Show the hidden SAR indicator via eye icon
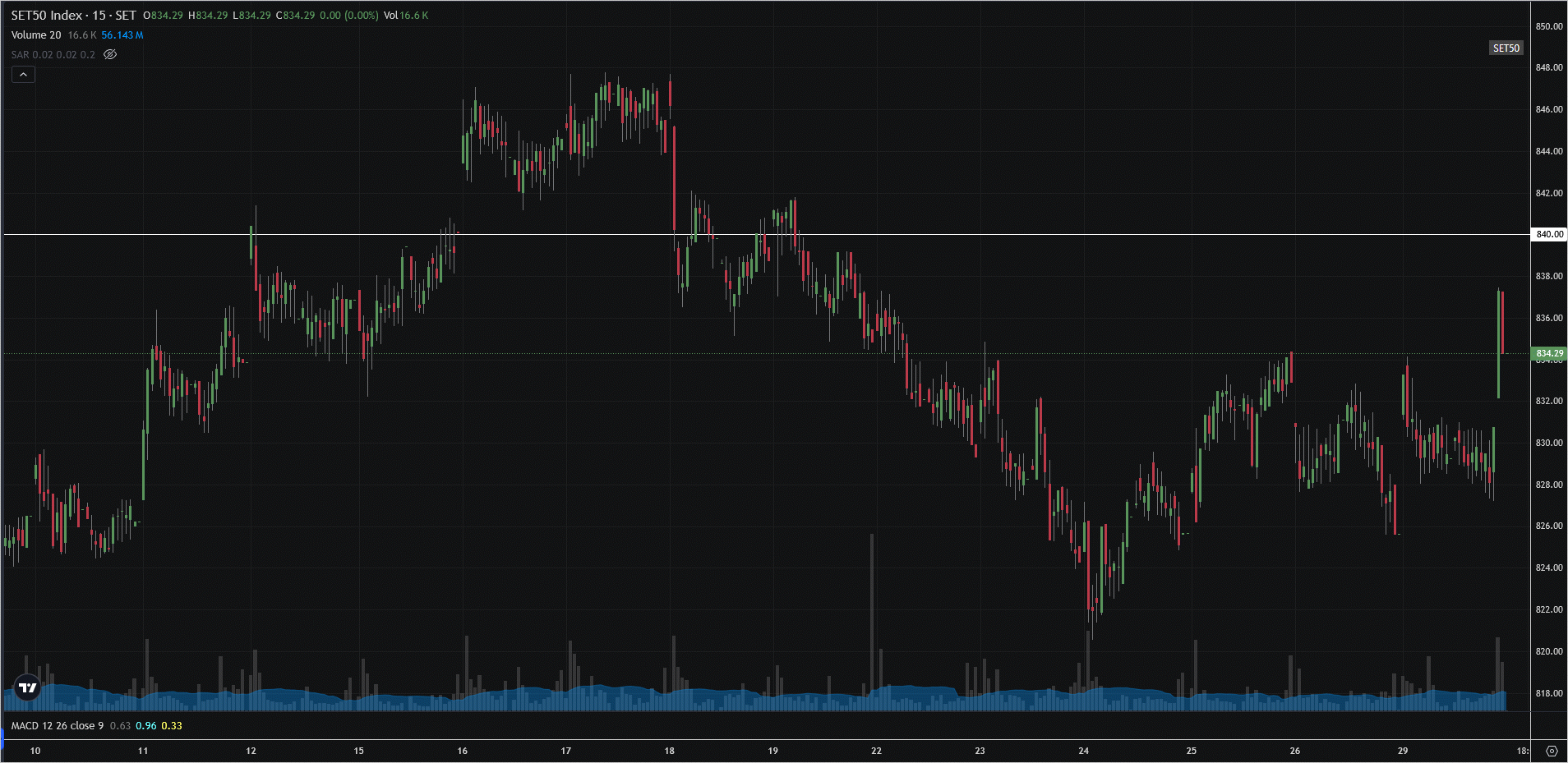Image resolution: width=1568 pixels, height=763 pixels. (110, 54)
